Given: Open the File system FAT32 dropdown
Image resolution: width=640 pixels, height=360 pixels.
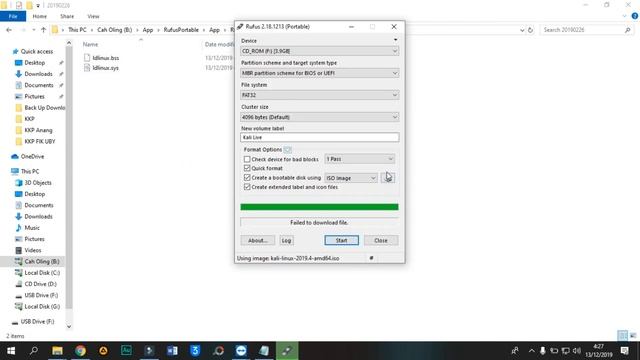Looking at the screenshot, I should pos(320,95).
